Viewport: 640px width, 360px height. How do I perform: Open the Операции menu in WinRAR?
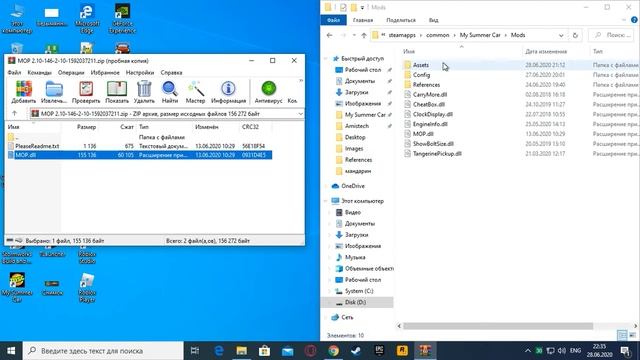71,72
